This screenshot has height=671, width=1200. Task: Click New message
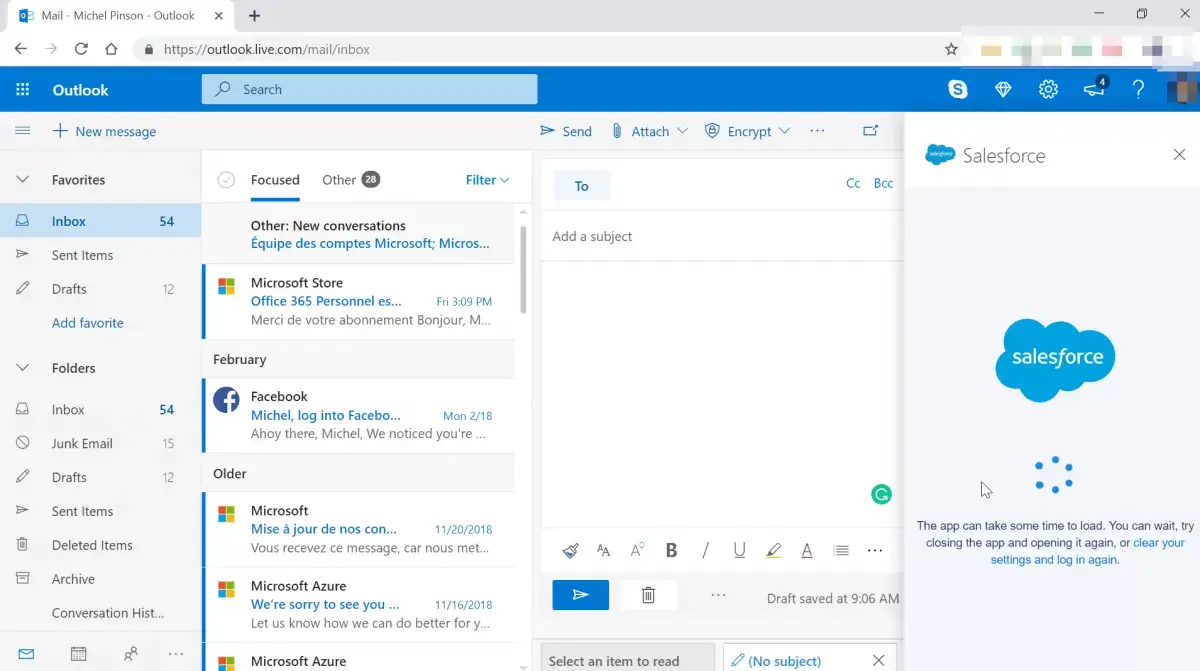coord(104,131)
